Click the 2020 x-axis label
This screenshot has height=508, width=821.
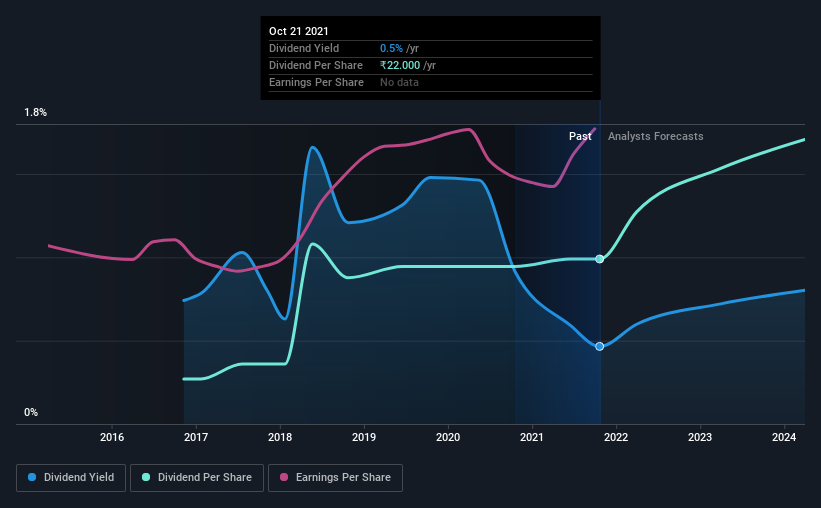point(448,437)
